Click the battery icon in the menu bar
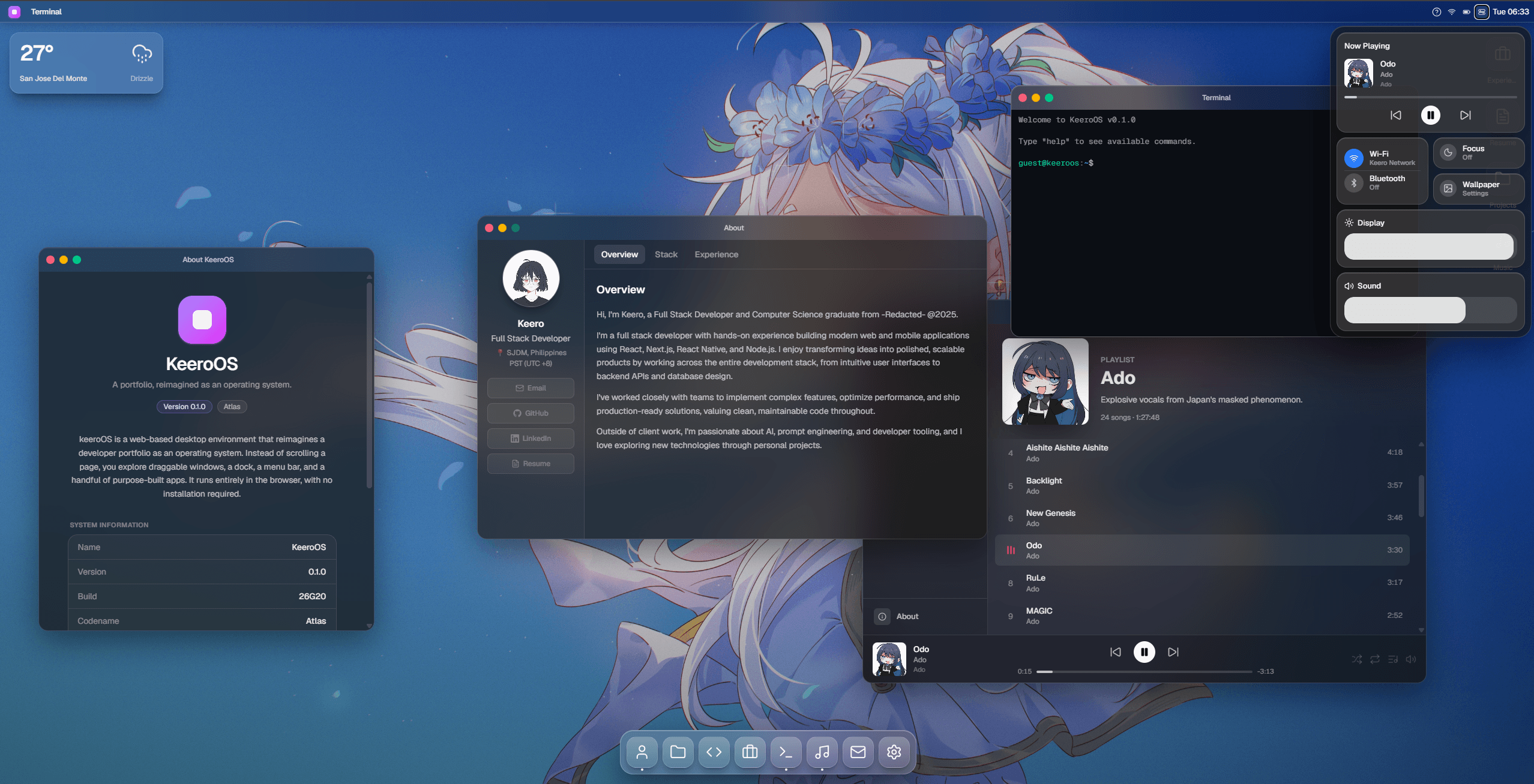The width and height of the screenshot is (1534, 784). coord(1466,11)
